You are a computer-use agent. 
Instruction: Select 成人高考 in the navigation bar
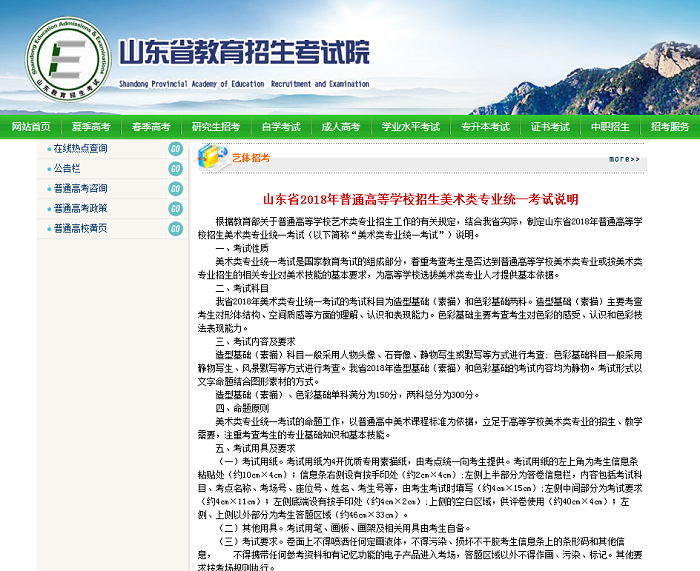click(x=341, y=127)
